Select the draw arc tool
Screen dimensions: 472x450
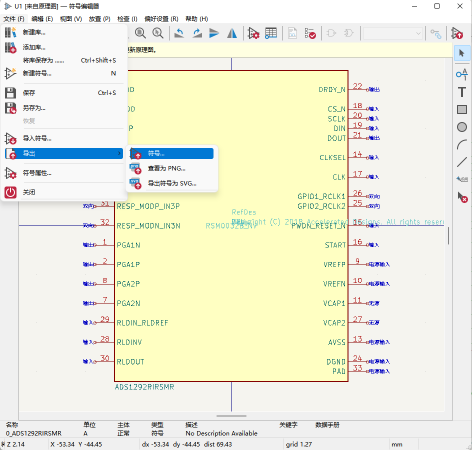[462, 145]
